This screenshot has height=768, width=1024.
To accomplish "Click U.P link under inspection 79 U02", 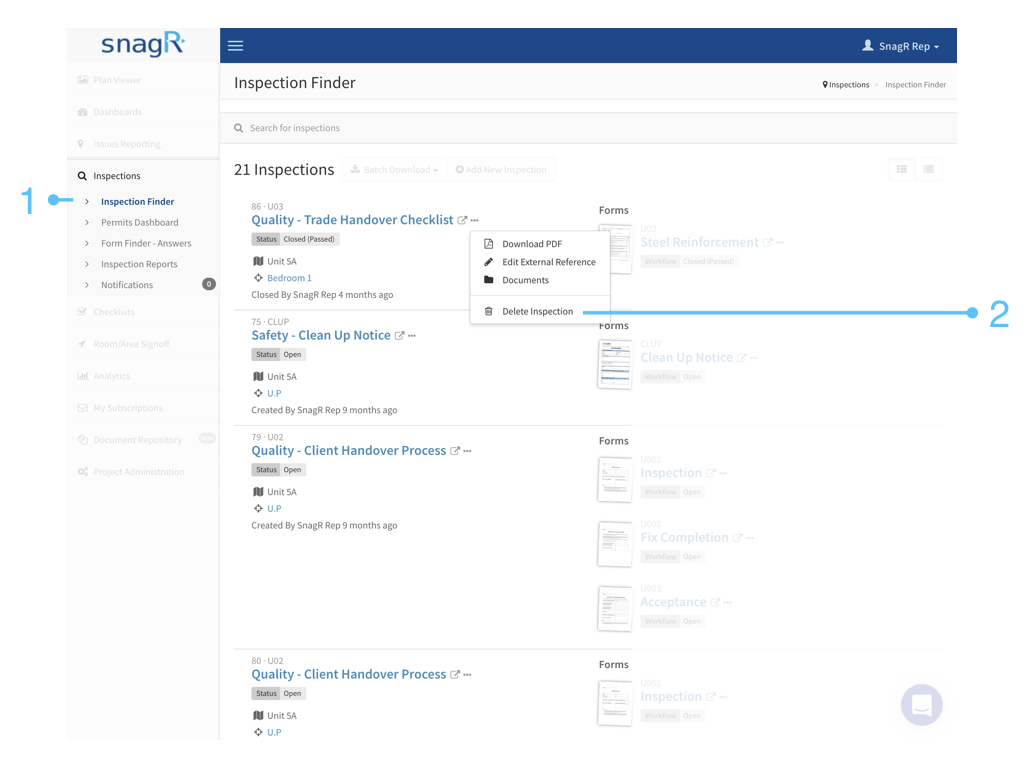I will click(x=274, y=508).
